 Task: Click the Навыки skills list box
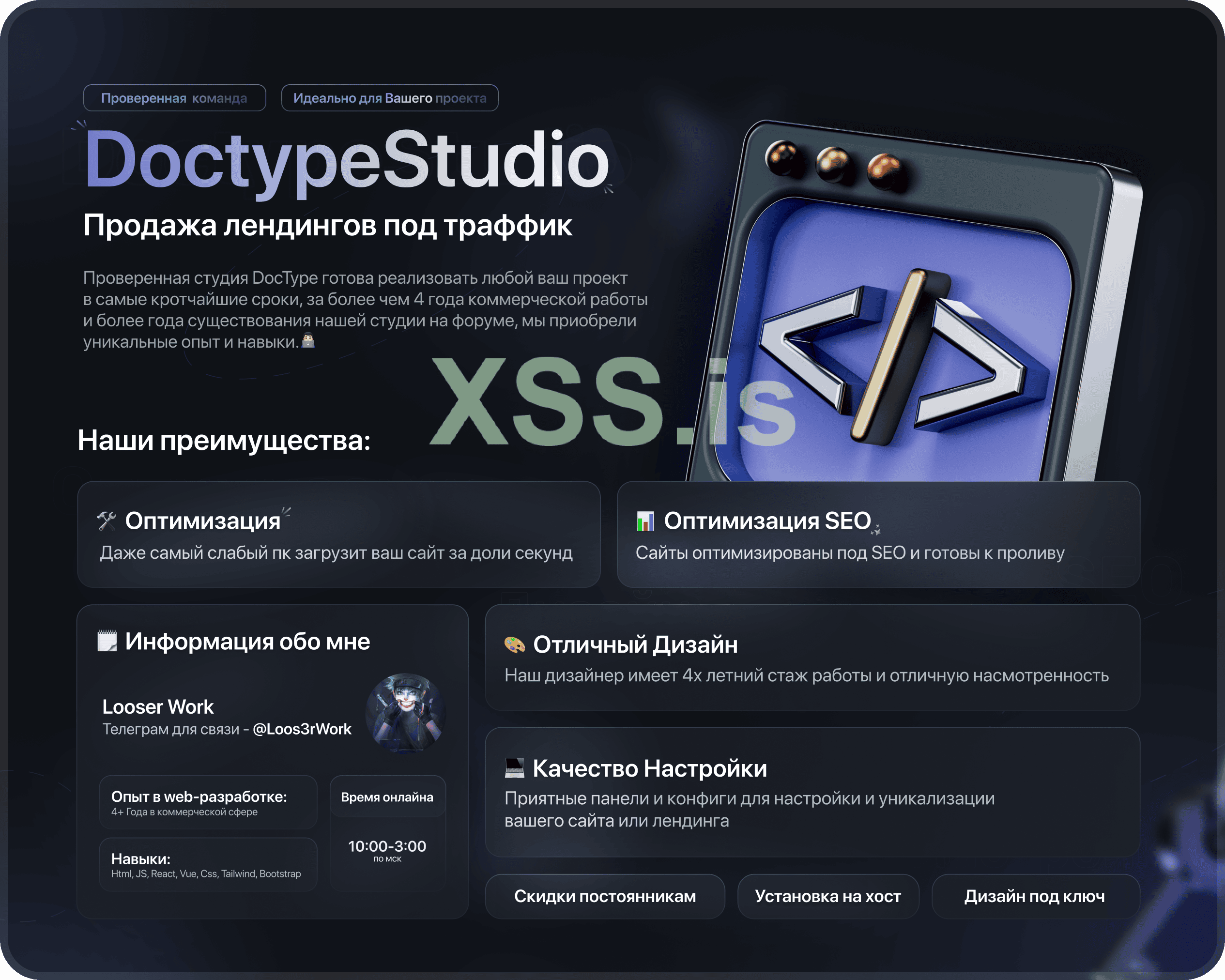pyautogui.click(x=208, y=864)
